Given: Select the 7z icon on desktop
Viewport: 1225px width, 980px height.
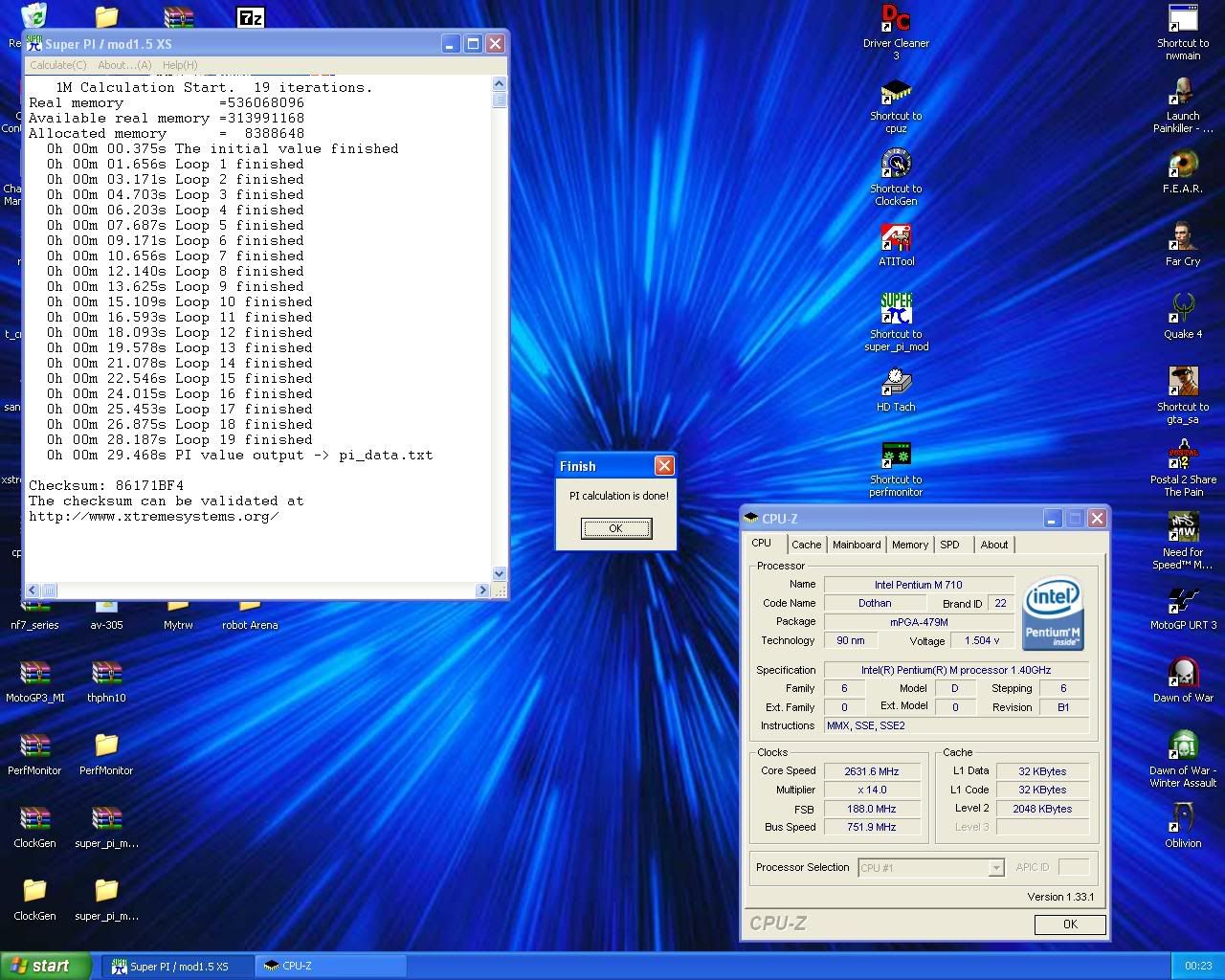Looking at the screenshot, I should [x=250, y=16].
